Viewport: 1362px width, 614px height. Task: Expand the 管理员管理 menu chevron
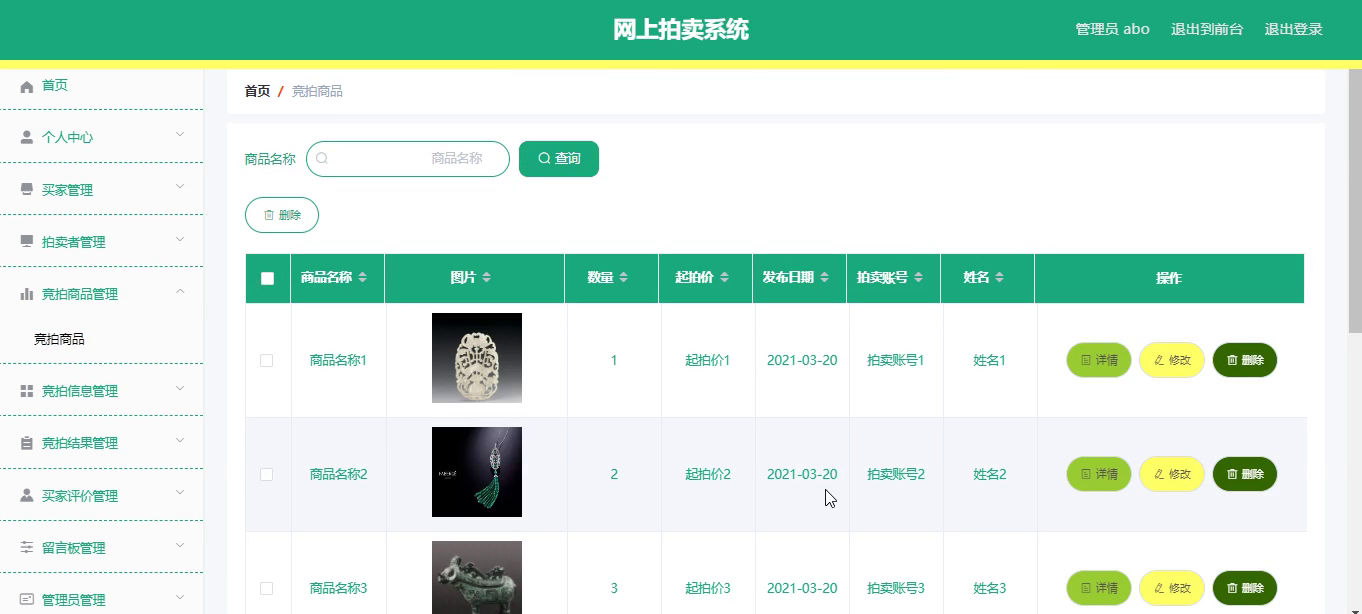coord(180,597)
